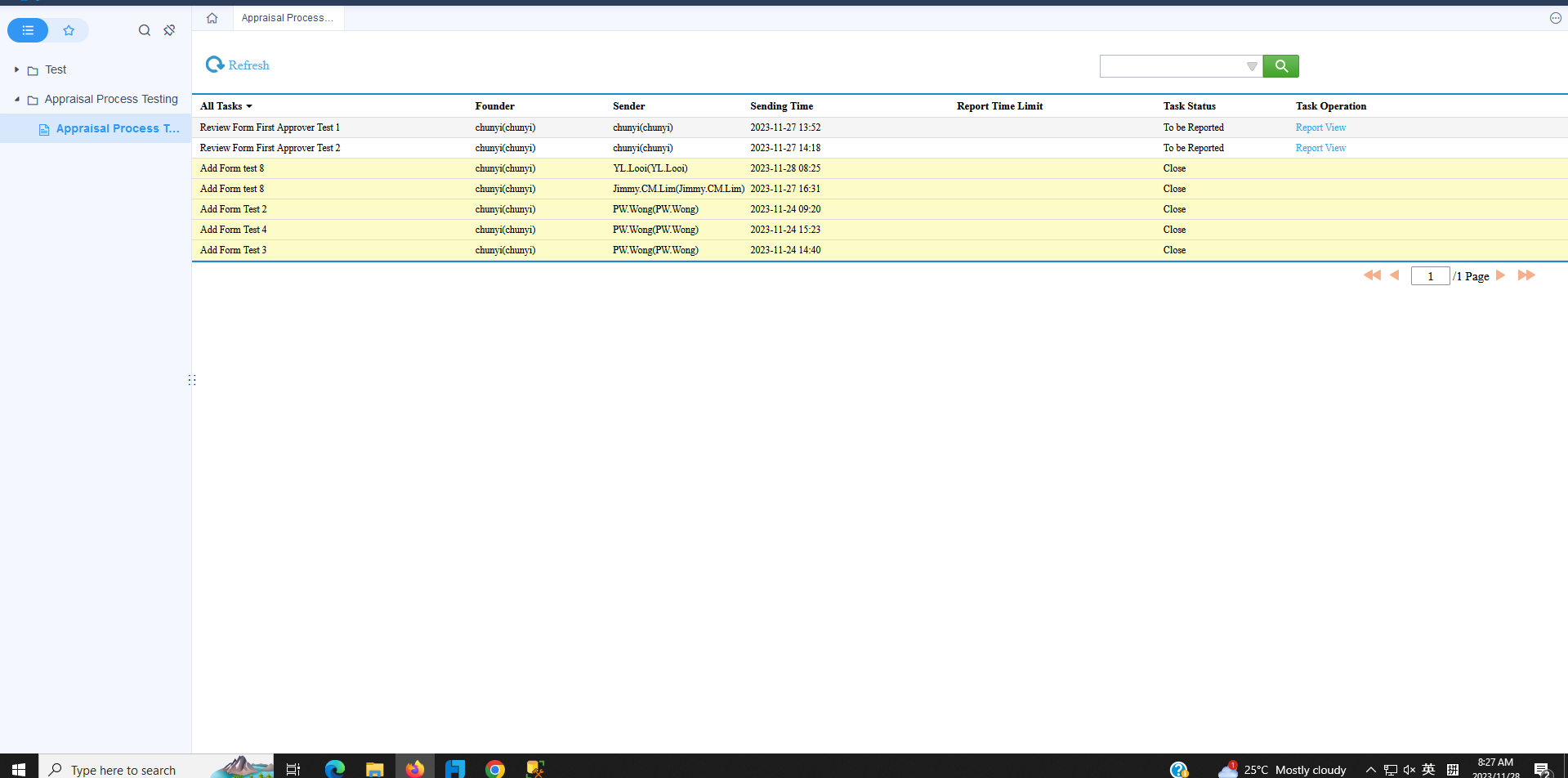The height and width of the screenshot is (778, 1568).
Task: Click the sidebar search magnifier icon
Action: pyautogui.click(x=145, y=30)
